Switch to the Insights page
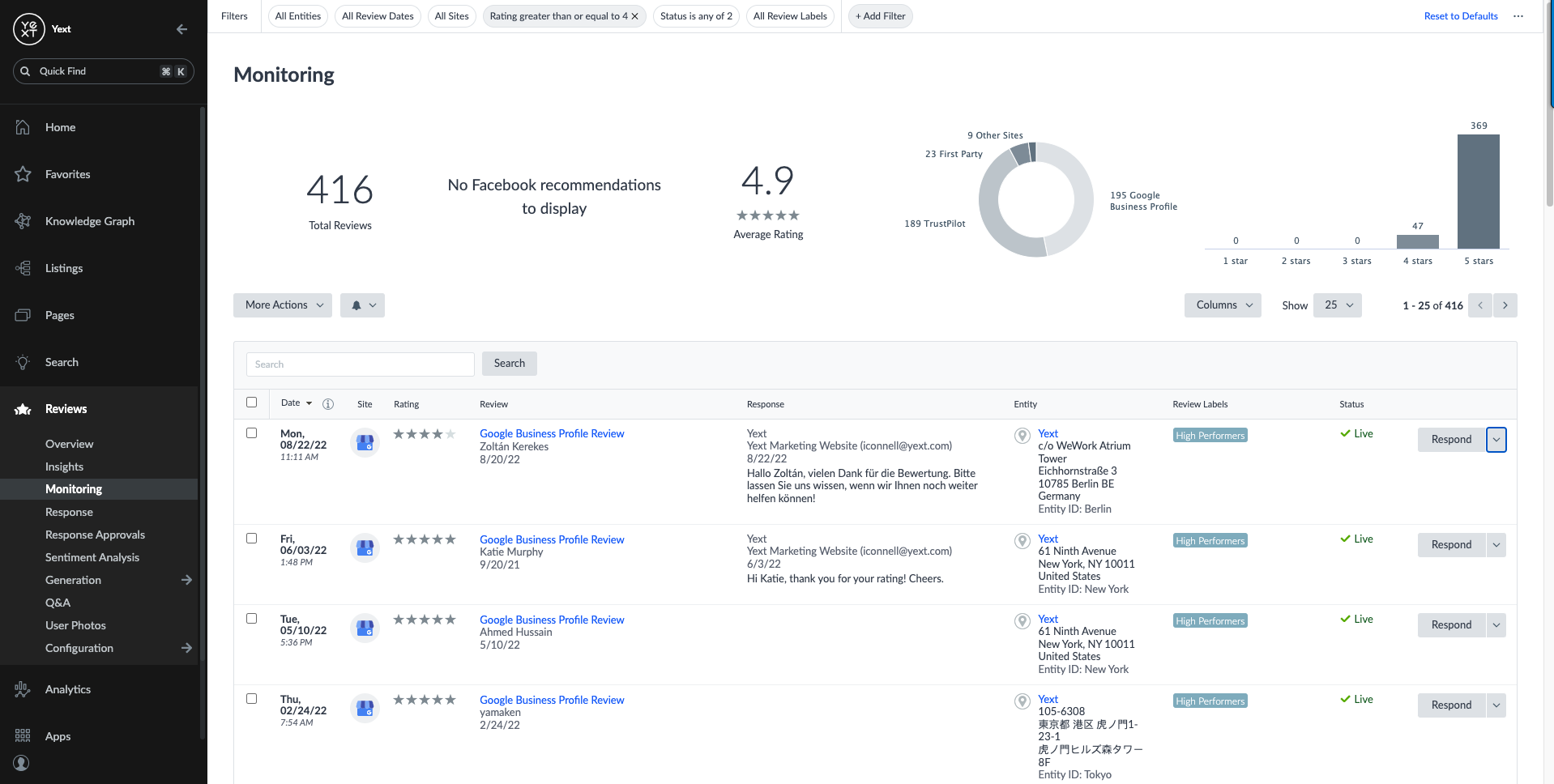Screen dimensions: 1554x784 (x=65, y=467)
